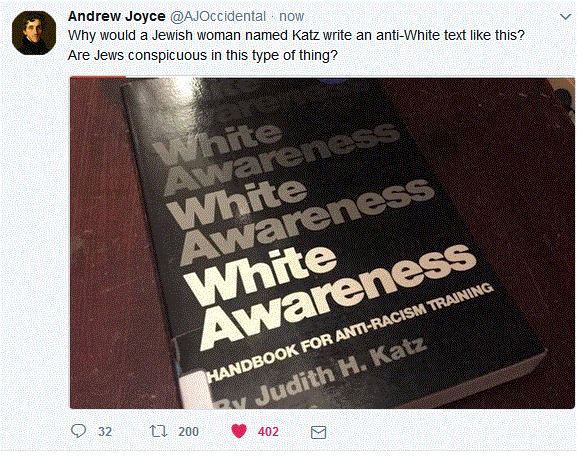
Task: Click the reply count 32
Action: [105, 431]
